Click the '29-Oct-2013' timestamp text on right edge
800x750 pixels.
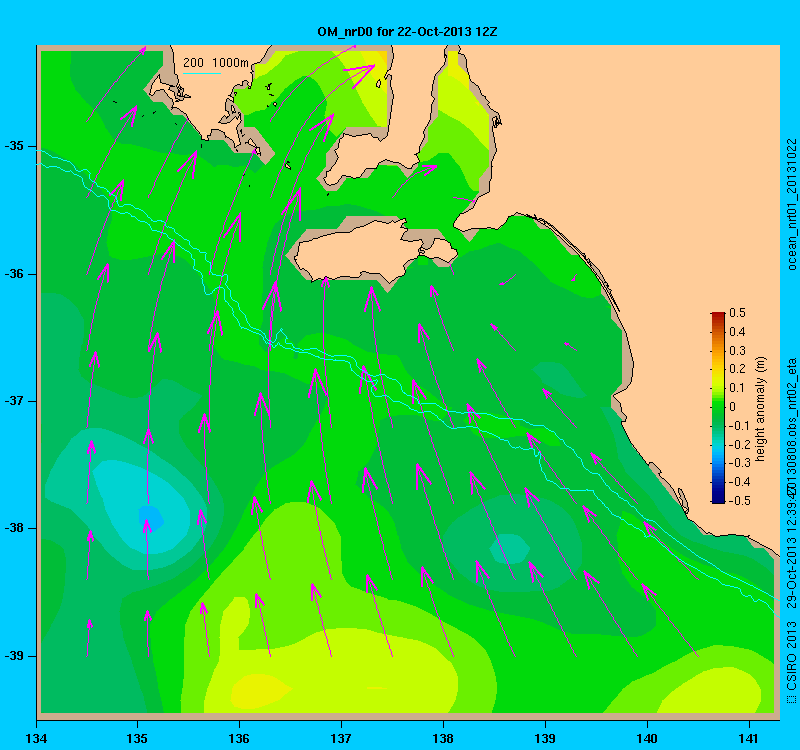(x=791, y=574)
